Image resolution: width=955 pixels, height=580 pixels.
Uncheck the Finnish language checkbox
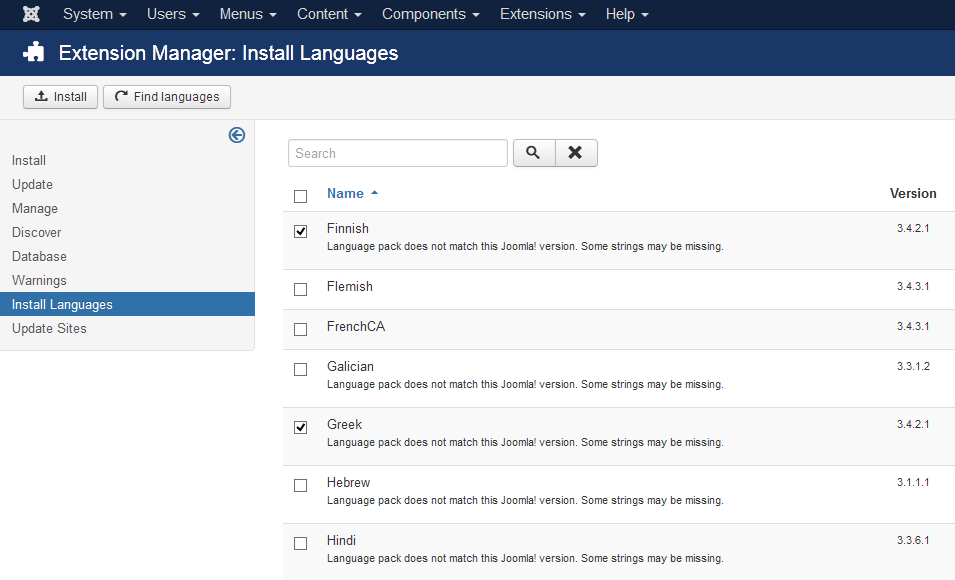click(301, 231)
